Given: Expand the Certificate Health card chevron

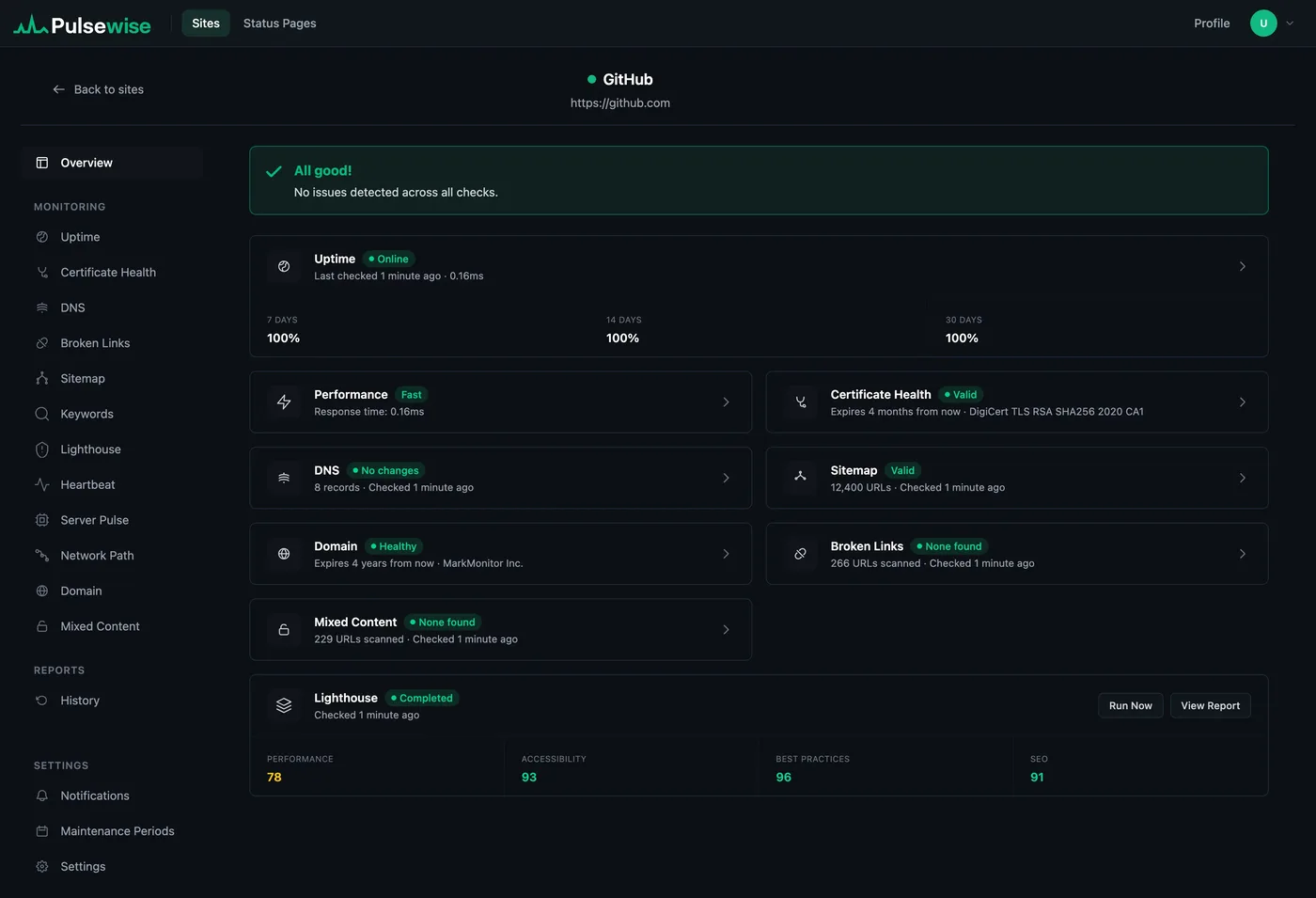Looking at the screenshot, I should click(x=1243, y=402).
